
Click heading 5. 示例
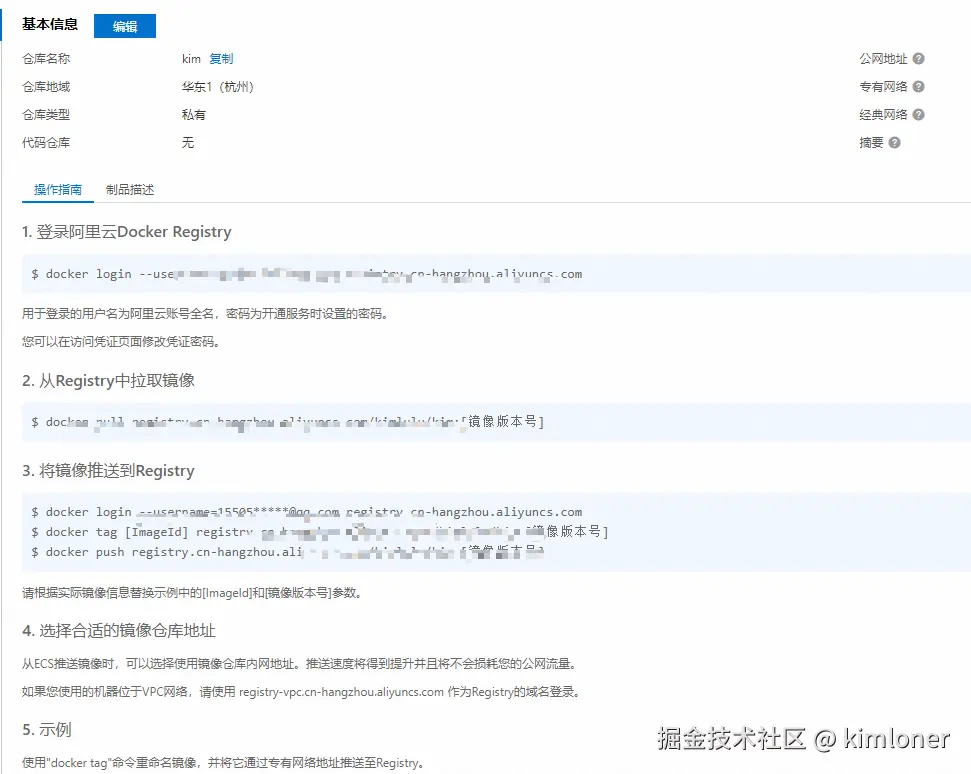46,729
